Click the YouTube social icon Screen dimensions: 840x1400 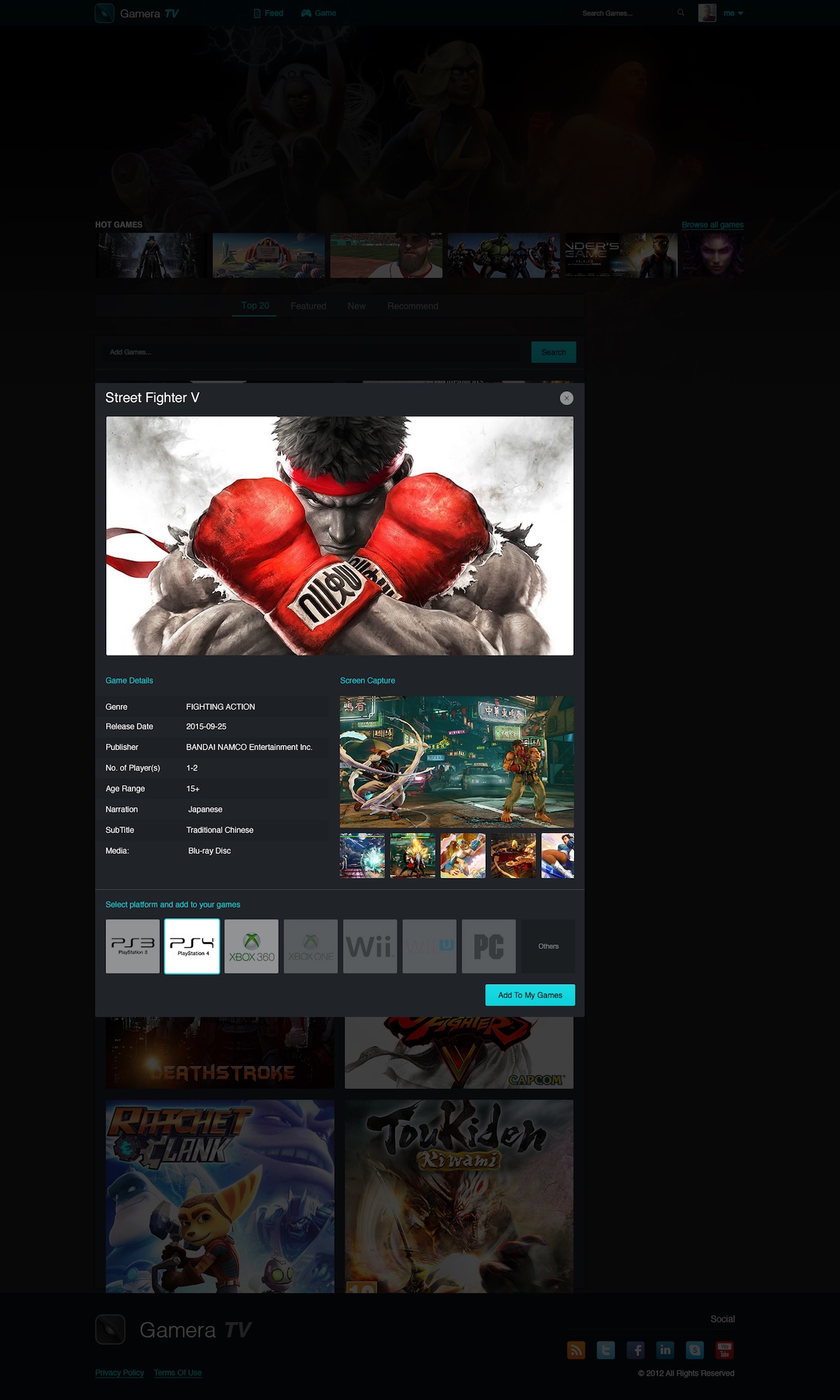(724, 1350)
